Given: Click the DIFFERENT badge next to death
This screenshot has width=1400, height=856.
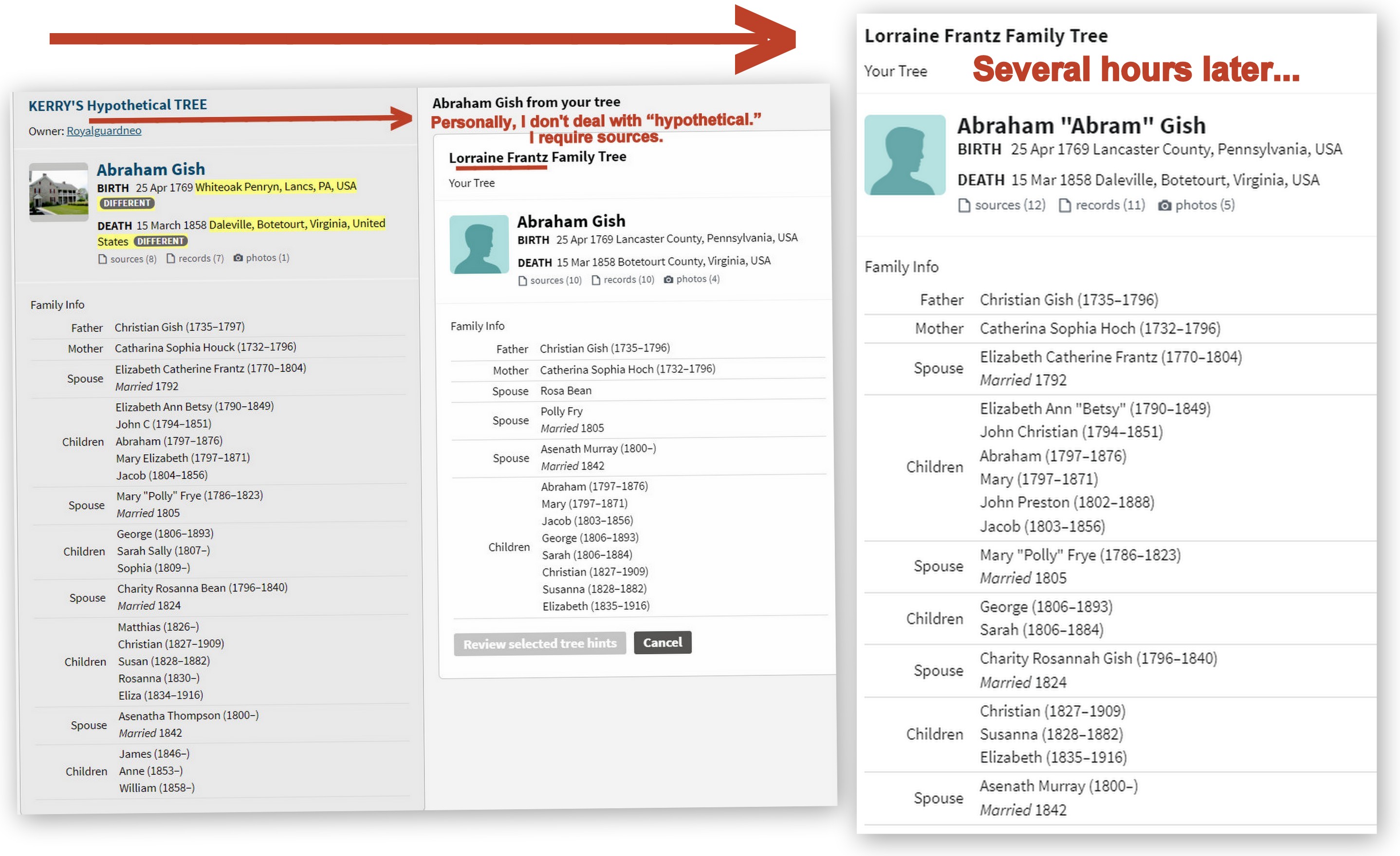Looking at the screenshot, I should coord(160,242).
